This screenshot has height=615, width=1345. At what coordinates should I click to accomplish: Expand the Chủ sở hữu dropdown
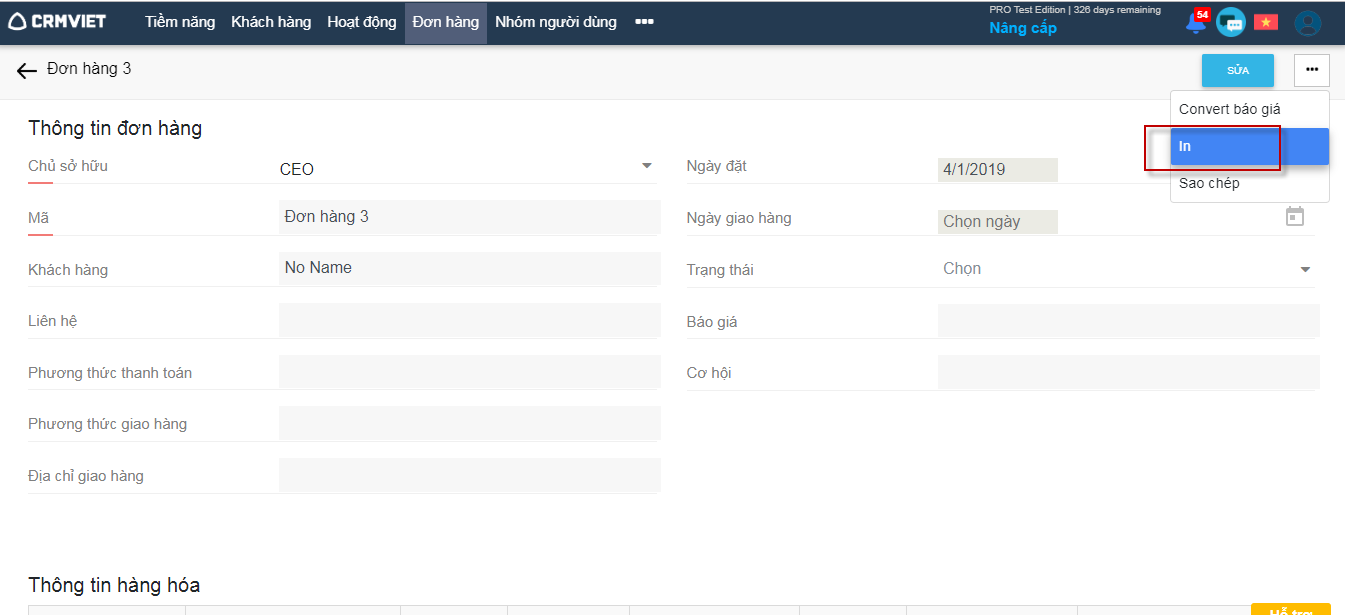coord(647,166)
